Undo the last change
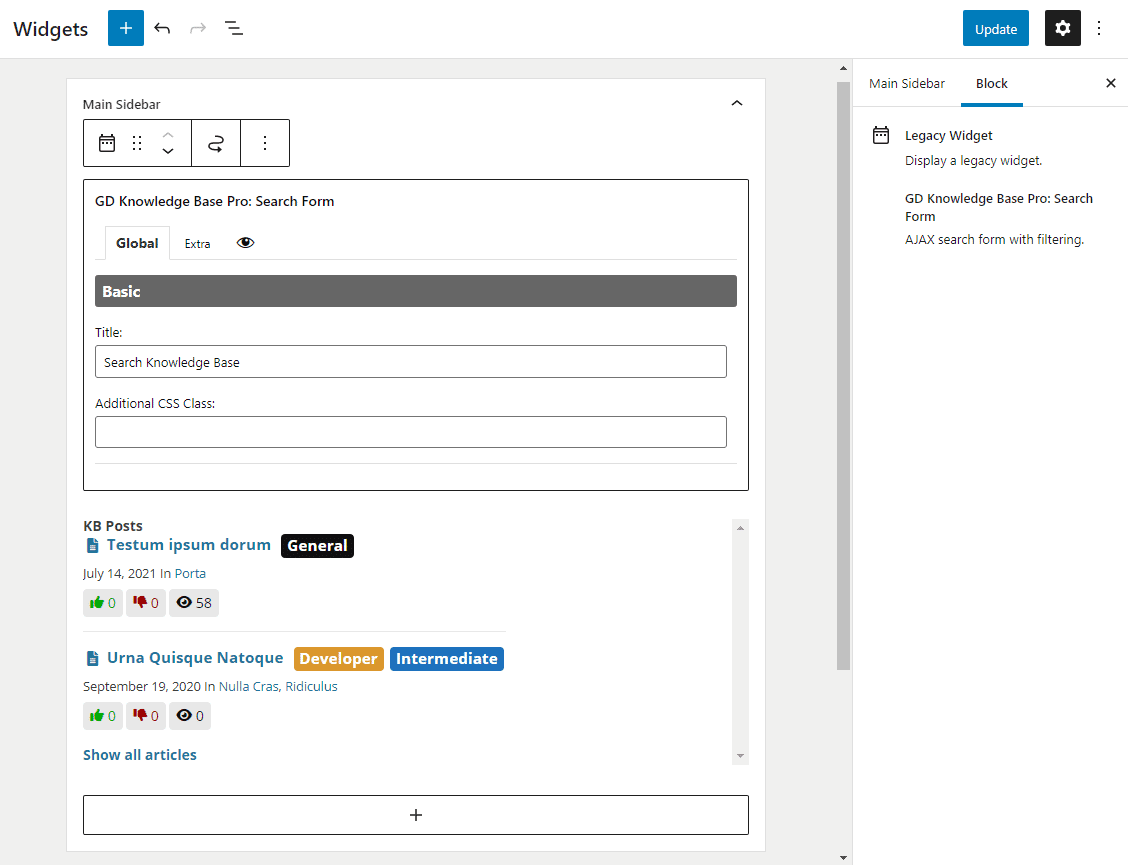 (162, 28)
